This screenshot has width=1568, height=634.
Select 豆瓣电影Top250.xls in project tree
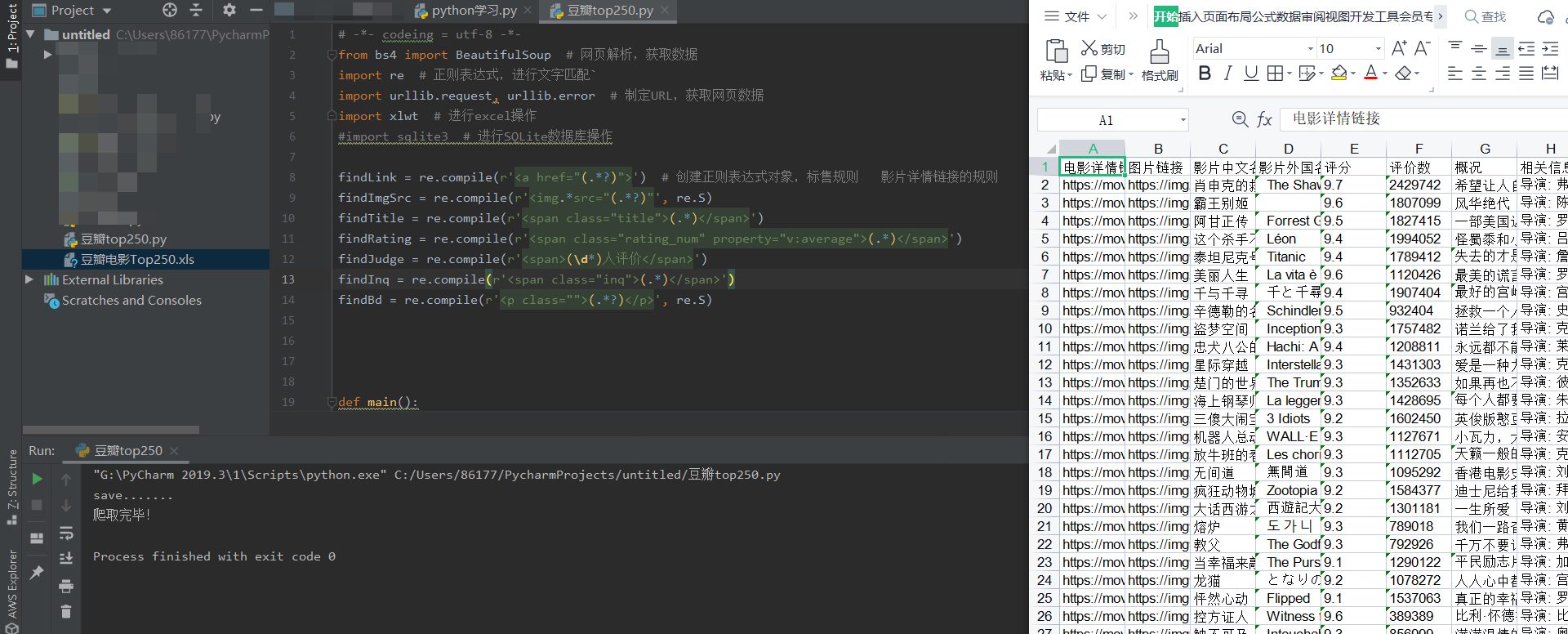[137, 259]
